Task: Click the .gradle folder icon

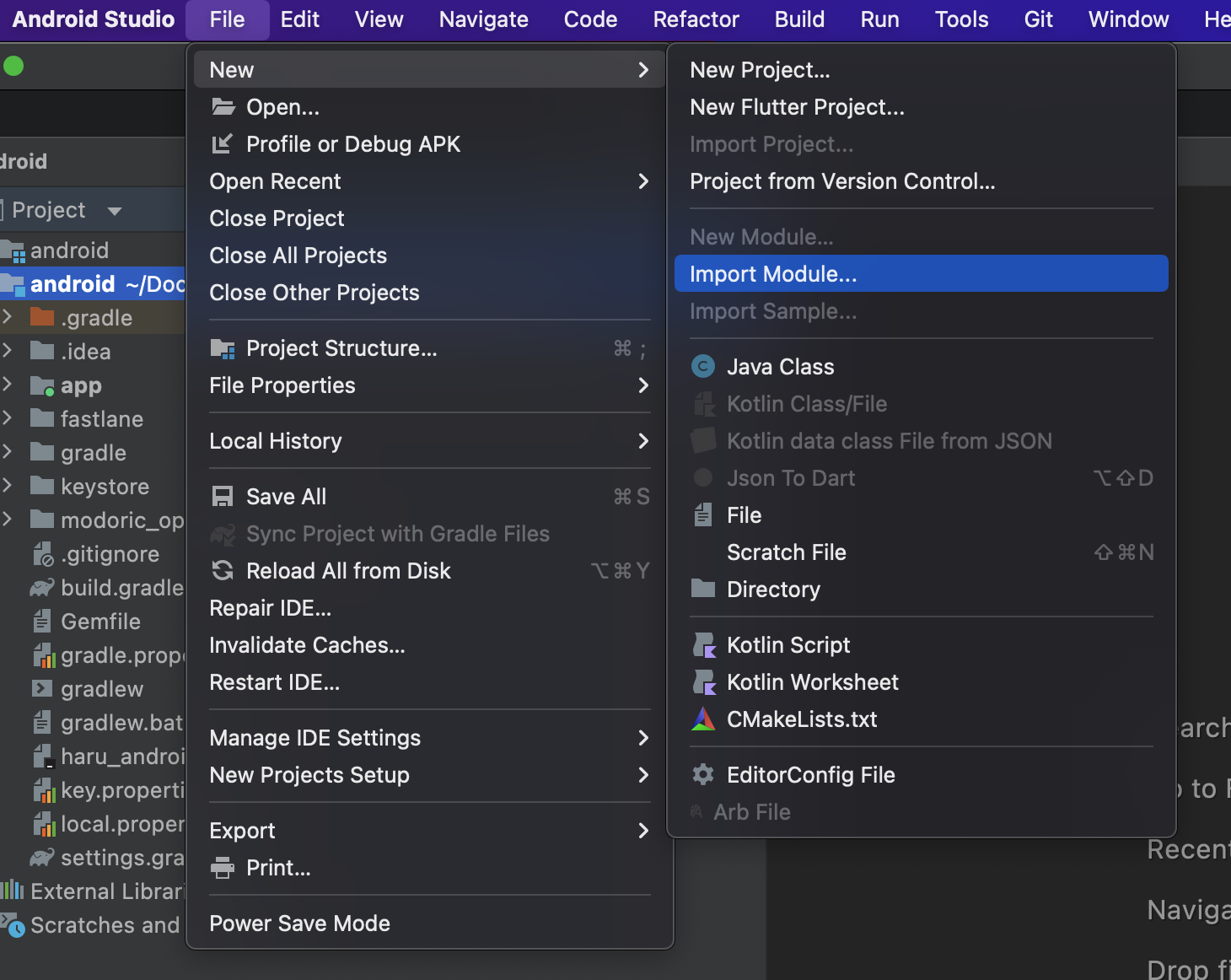Action: click(42, 317)
